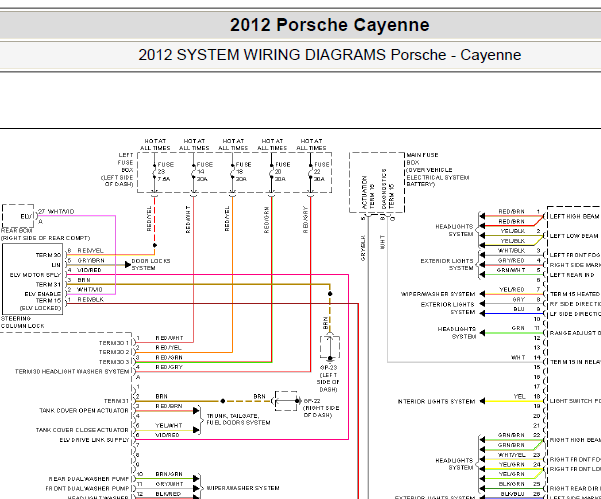Click the 'RED/GRY' wire label at pin 4

coord(169,367)
